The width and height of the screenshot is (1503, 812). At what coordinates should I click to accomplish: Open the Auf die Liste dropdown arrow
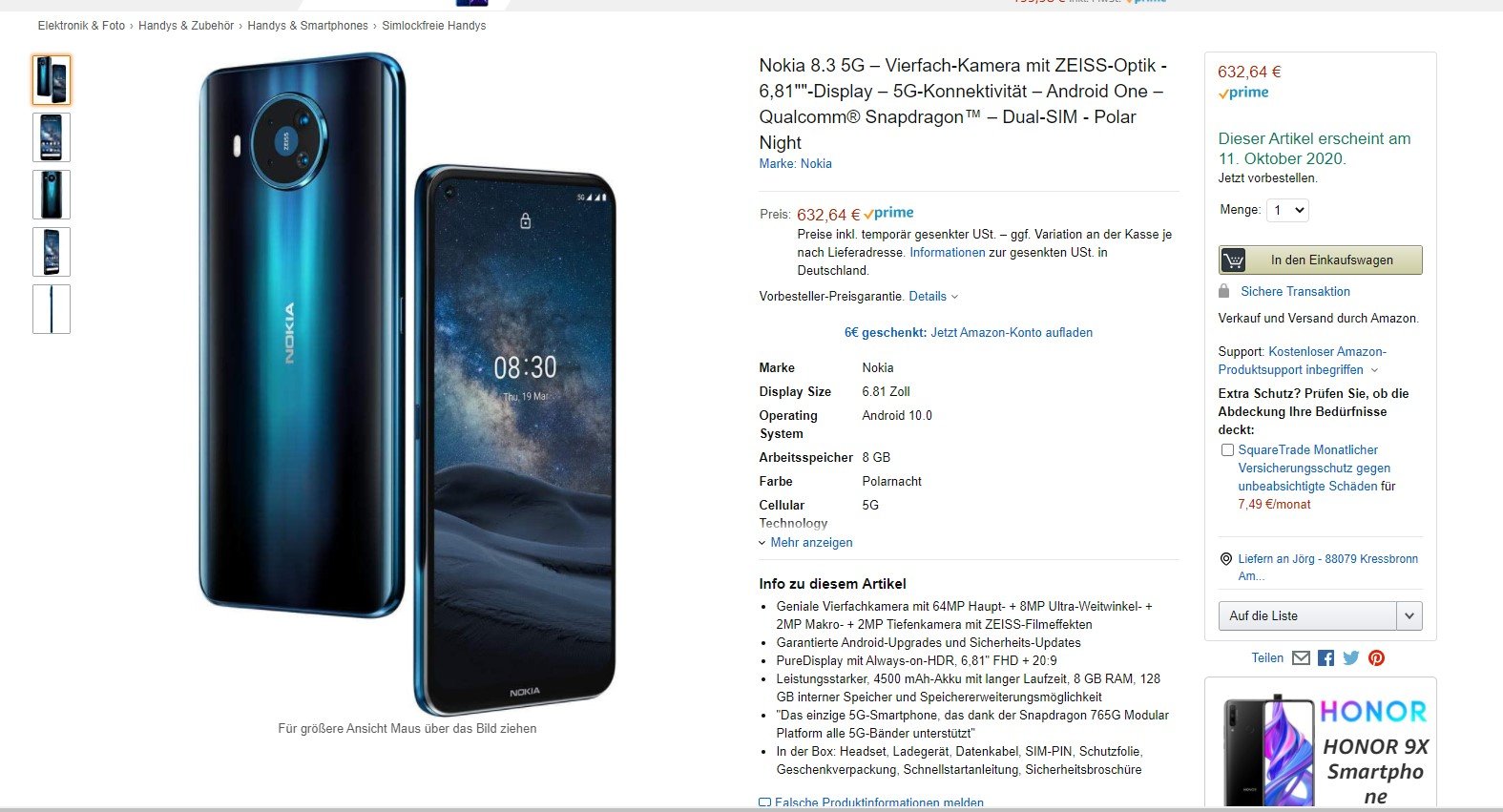1409,616
